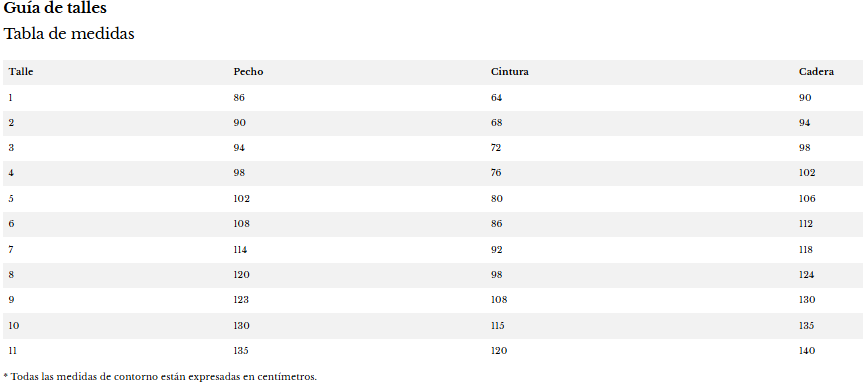Click the Talle column header

21,72
